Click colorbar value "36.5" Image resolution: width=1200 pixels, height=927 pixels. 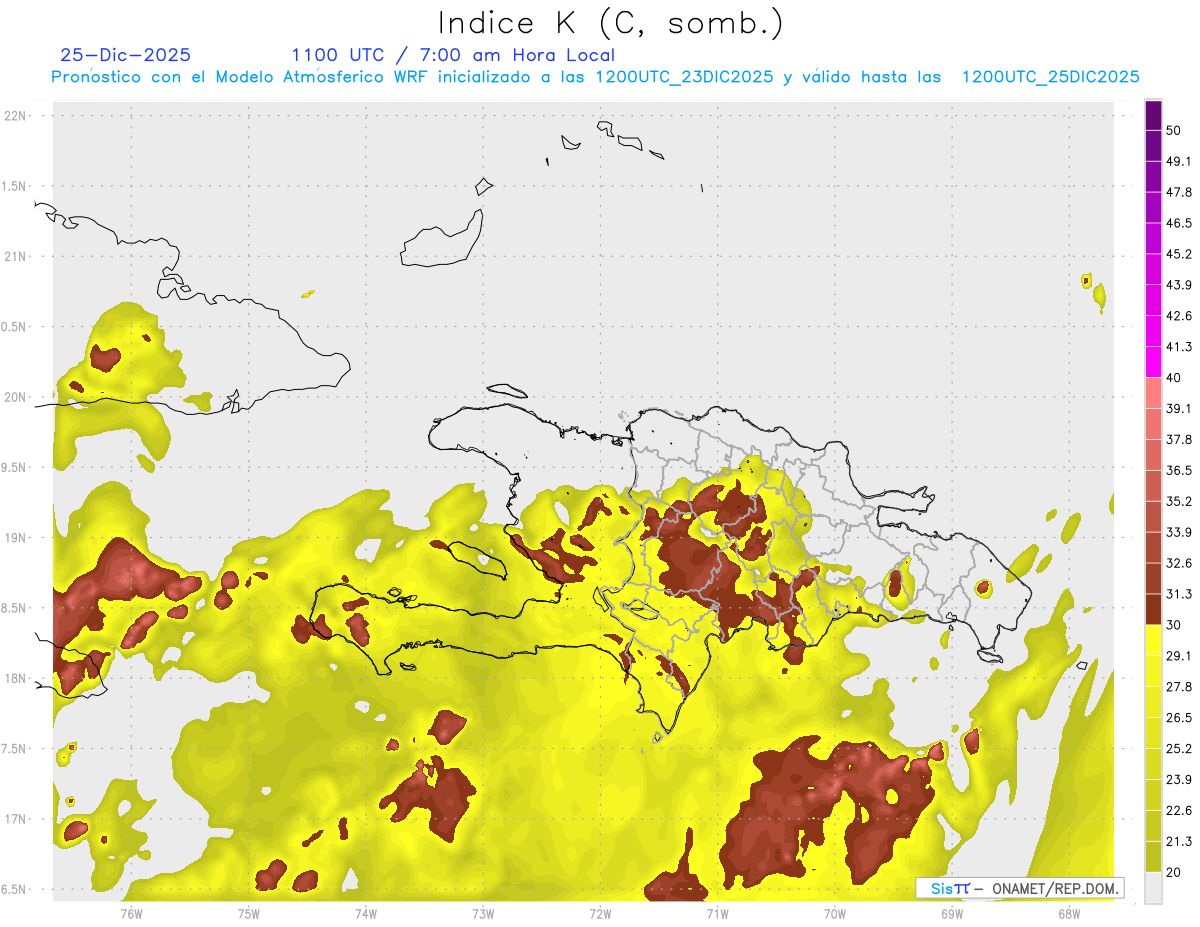click(x=1178, y=470)
